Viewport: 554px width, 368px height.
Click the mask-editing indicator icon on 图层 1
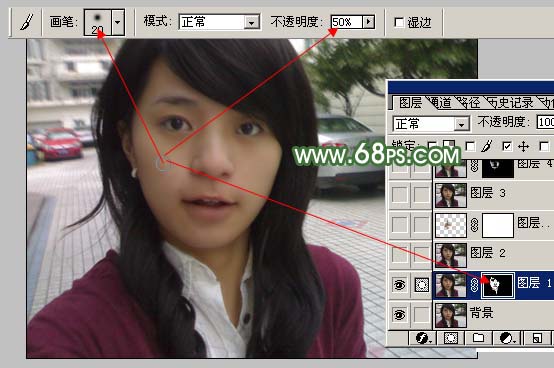422,285
